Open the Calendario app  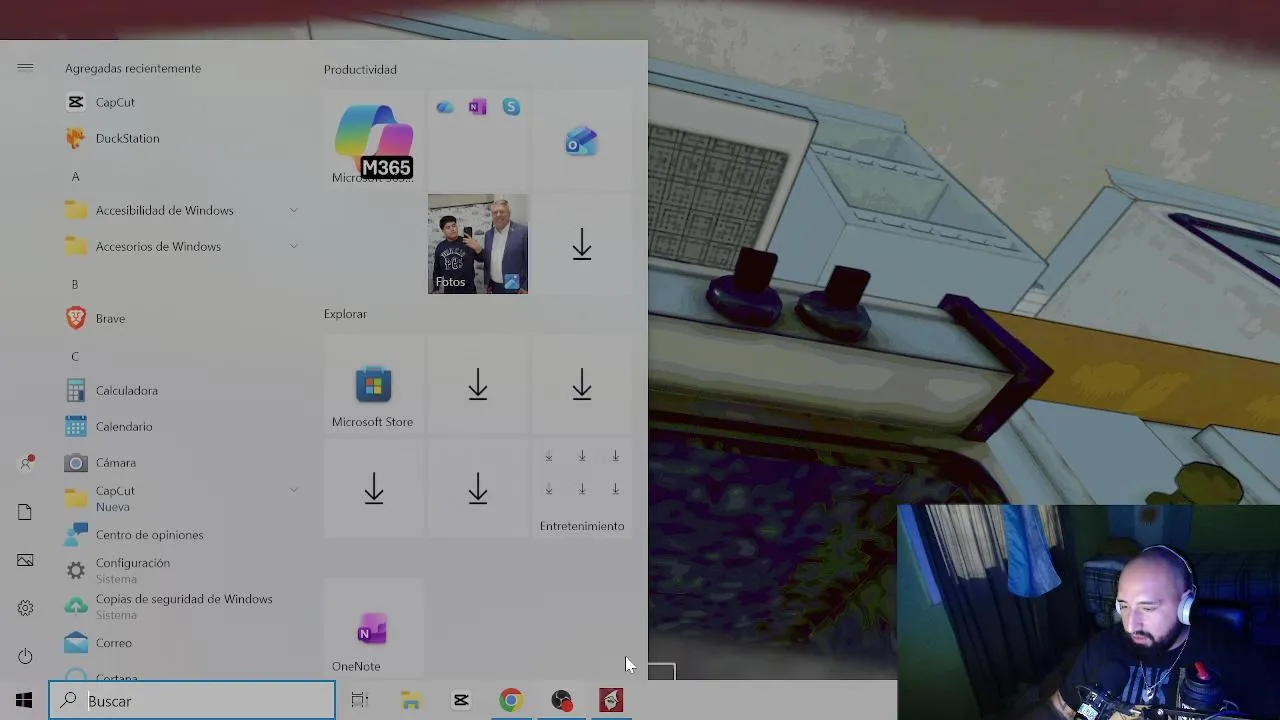(180, 426)
